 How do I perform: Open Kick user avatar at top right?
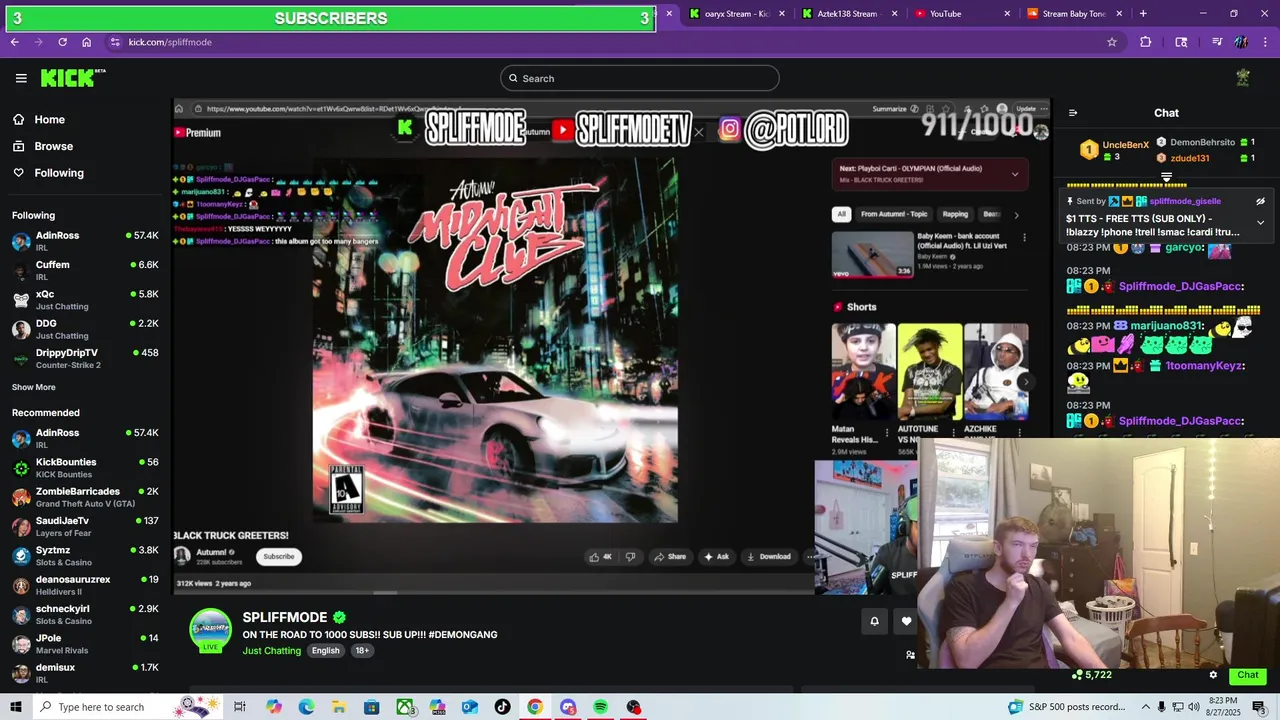(x=1243, y=78)
